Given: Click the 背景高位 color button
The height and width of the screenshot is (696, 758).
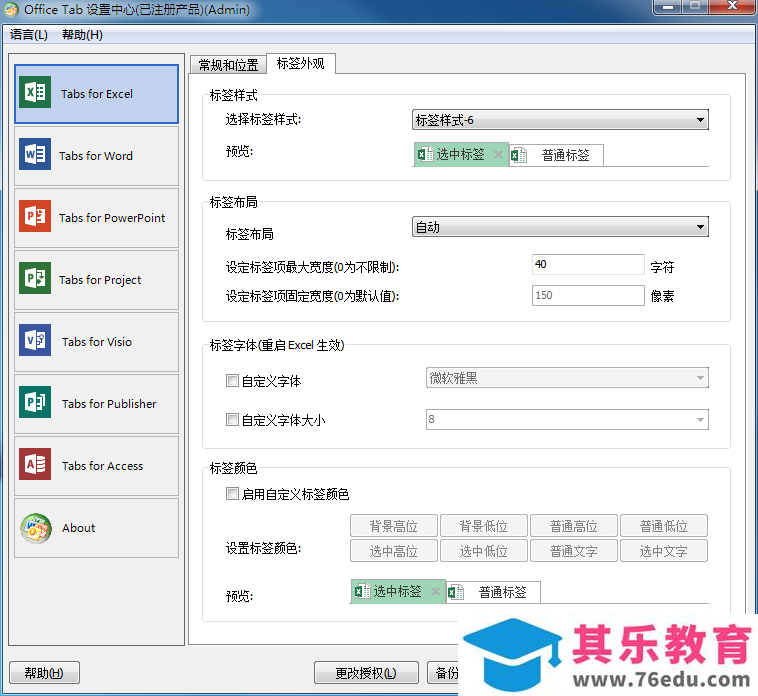Looking at the screenshot, I should click(x=394, y=526).
